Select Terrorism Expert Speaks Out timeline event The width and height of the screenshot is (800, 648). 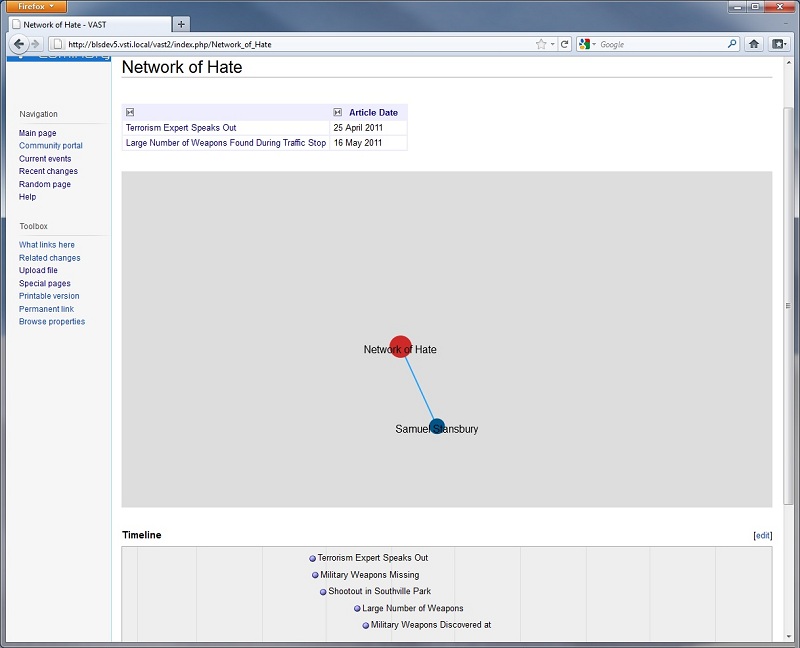click(x=369, y=558)
